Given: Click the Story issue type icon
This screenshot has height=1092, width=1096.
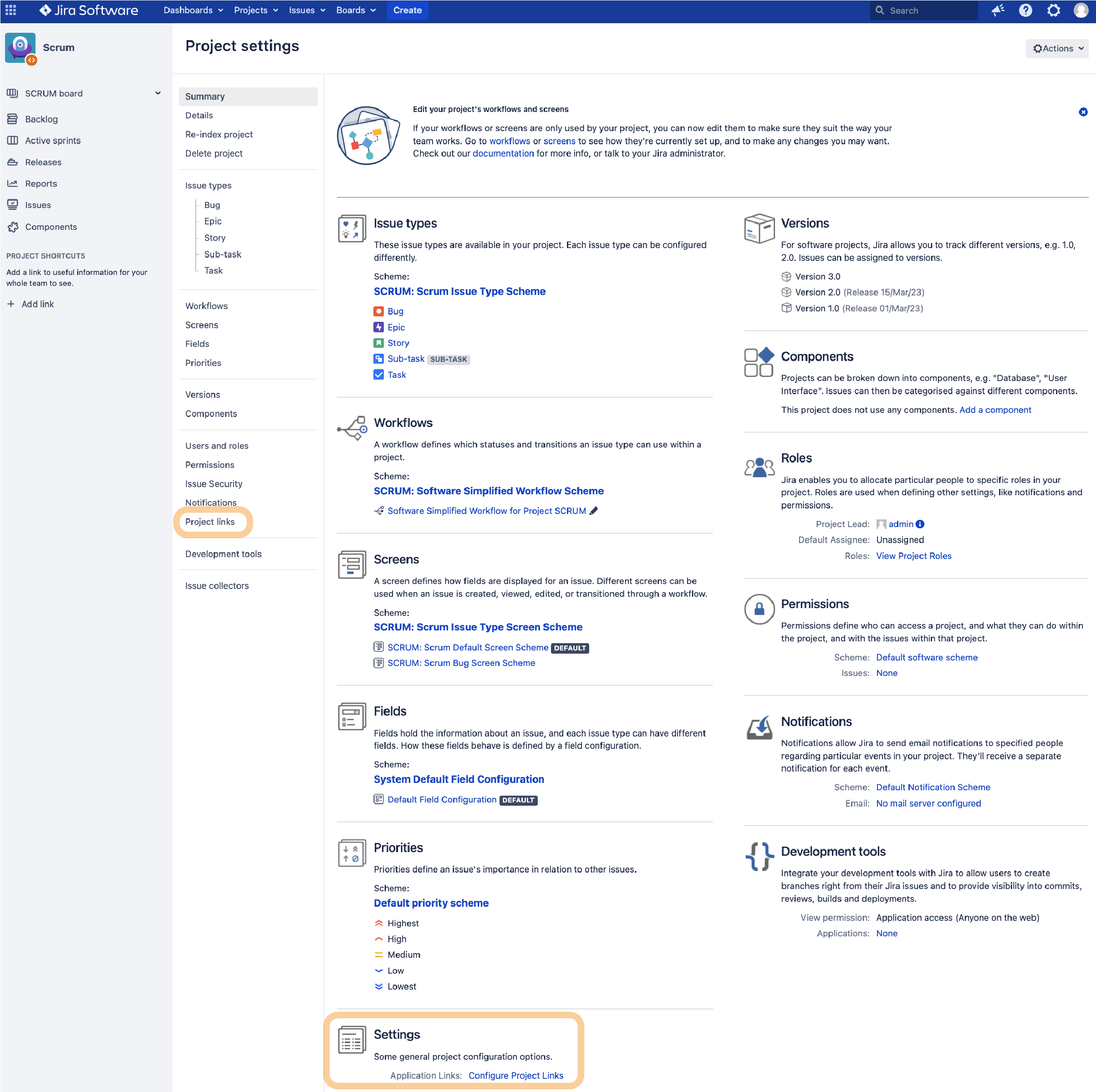Looking at the screenshot, I should click(378, 342).
